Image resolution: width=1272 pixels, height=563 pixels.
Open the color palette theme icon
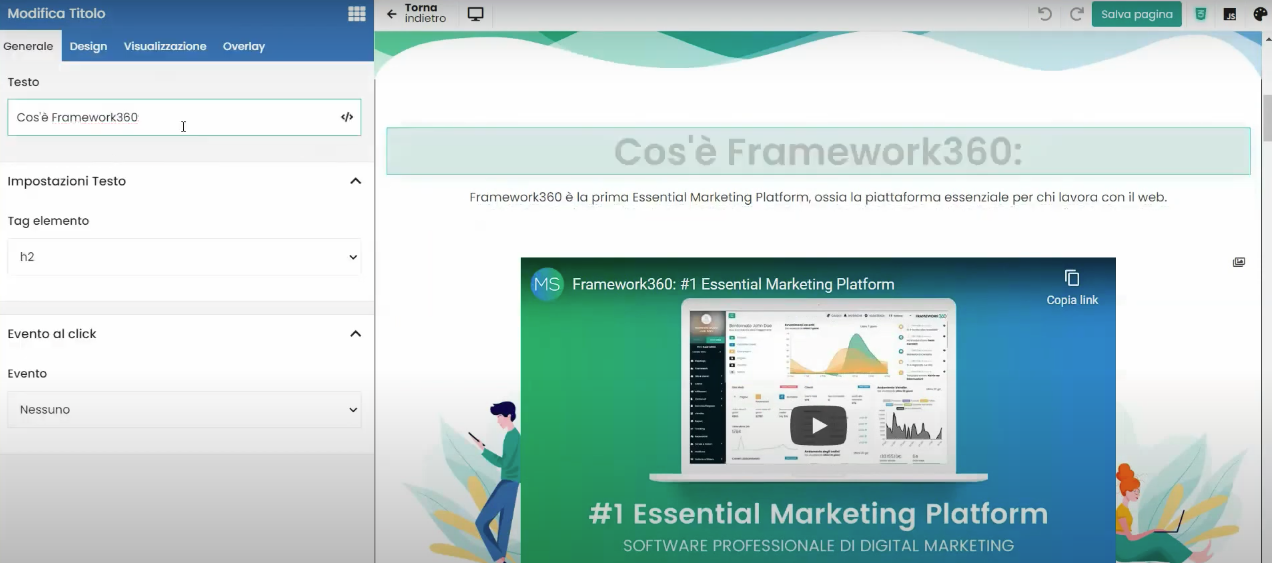pyautogui.click(x=1260, y=14)
